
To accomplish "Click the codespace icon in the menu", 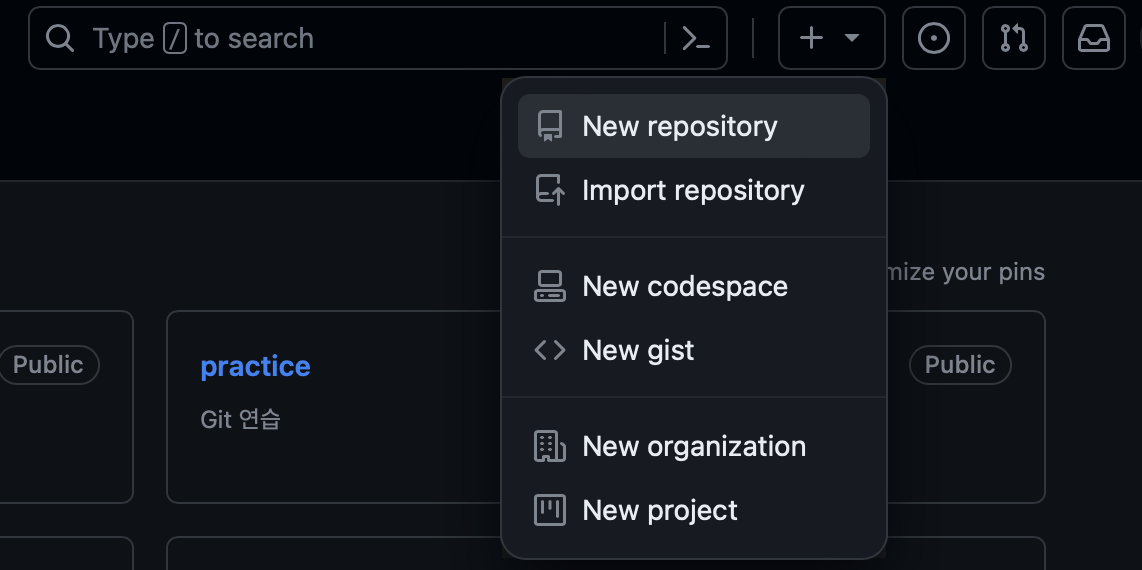I will pos(550,286).
